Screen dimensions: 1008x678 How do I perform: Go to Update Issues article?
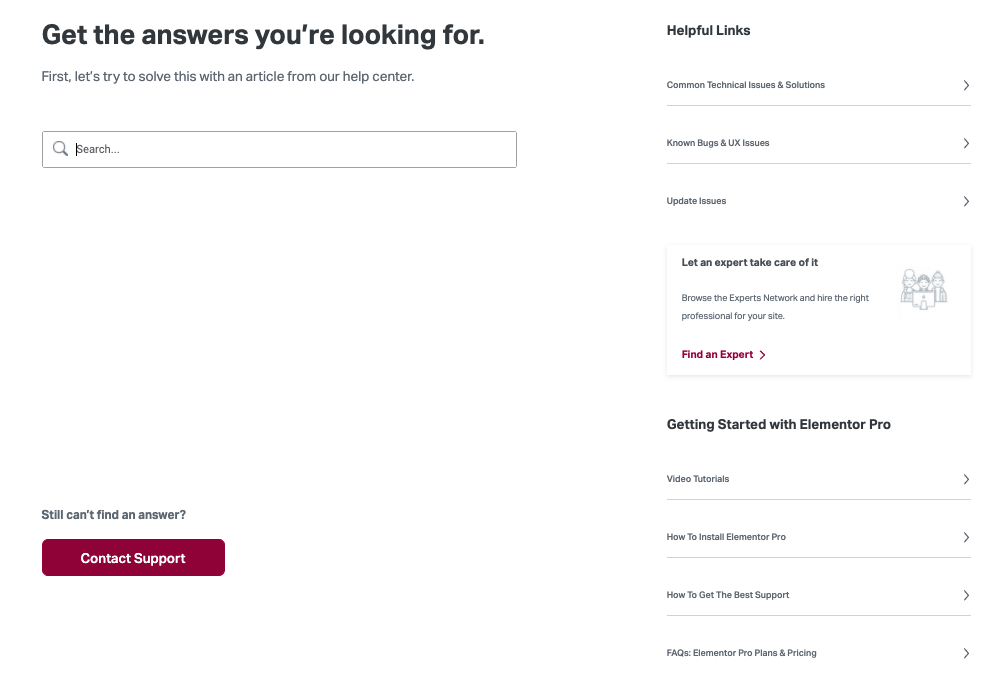coord(696,201)
